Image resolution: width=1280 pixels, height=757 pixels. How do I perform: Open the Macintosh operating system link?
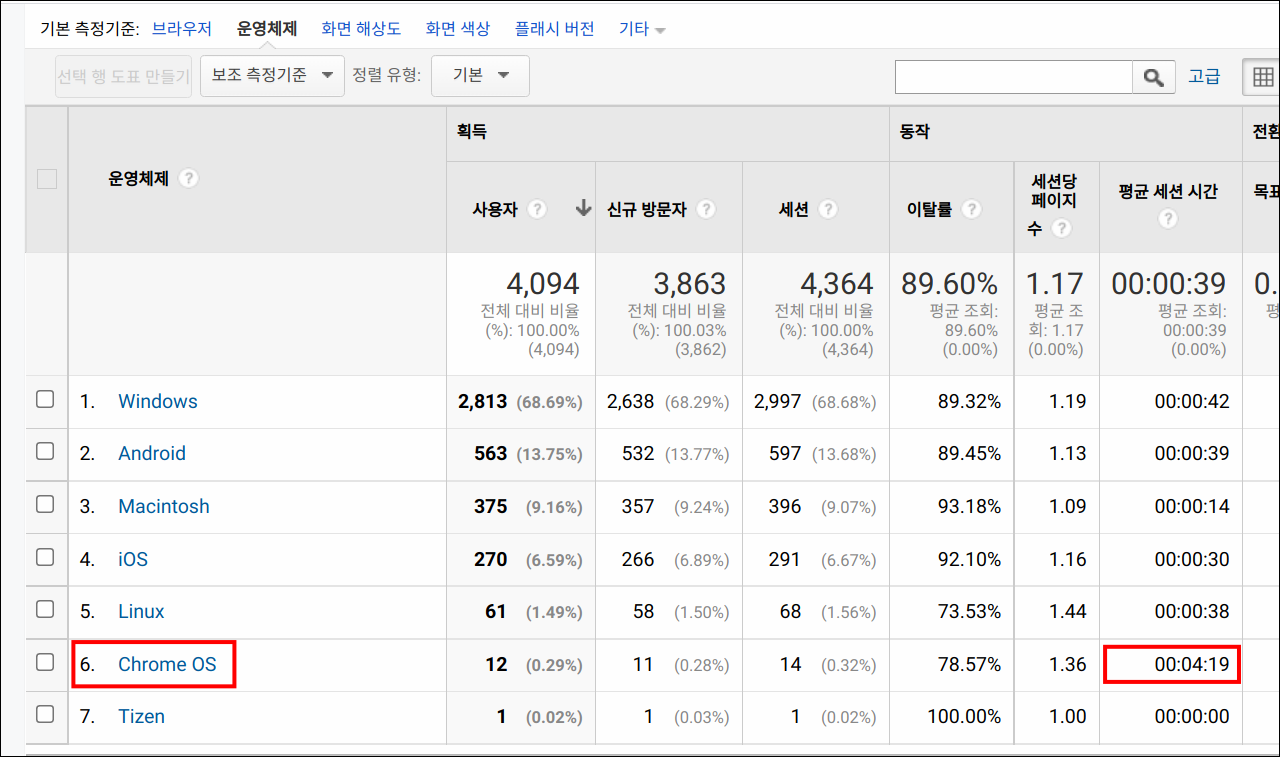pyautogui.click(x=164, y=506)
